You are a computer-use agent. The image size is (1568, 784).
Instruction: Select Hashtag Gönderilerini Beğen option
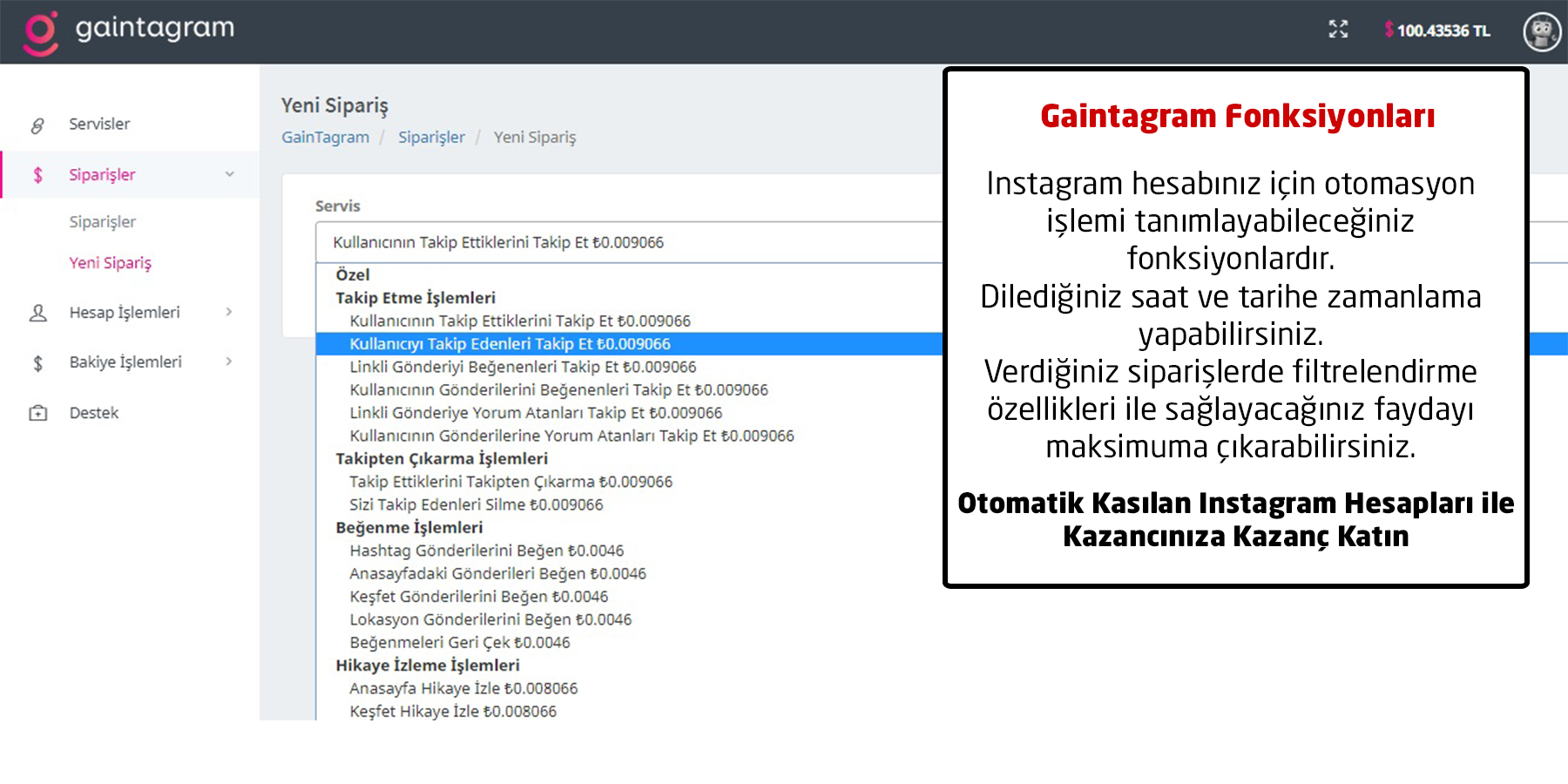click(486, 551)
